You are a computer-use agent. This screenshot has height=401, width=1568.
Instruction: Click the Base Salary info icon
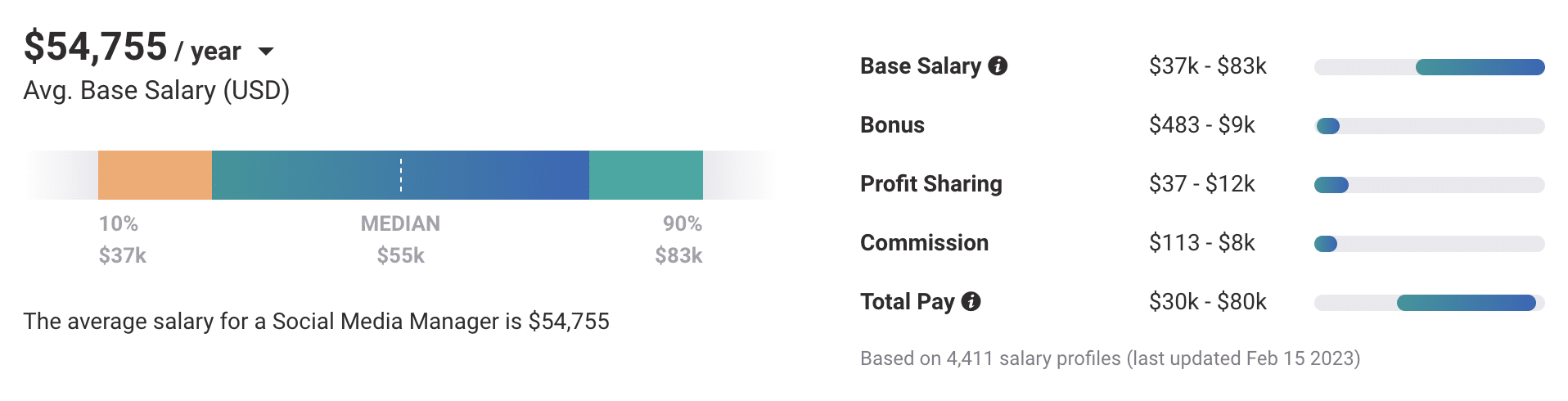[x=998, y=66]
